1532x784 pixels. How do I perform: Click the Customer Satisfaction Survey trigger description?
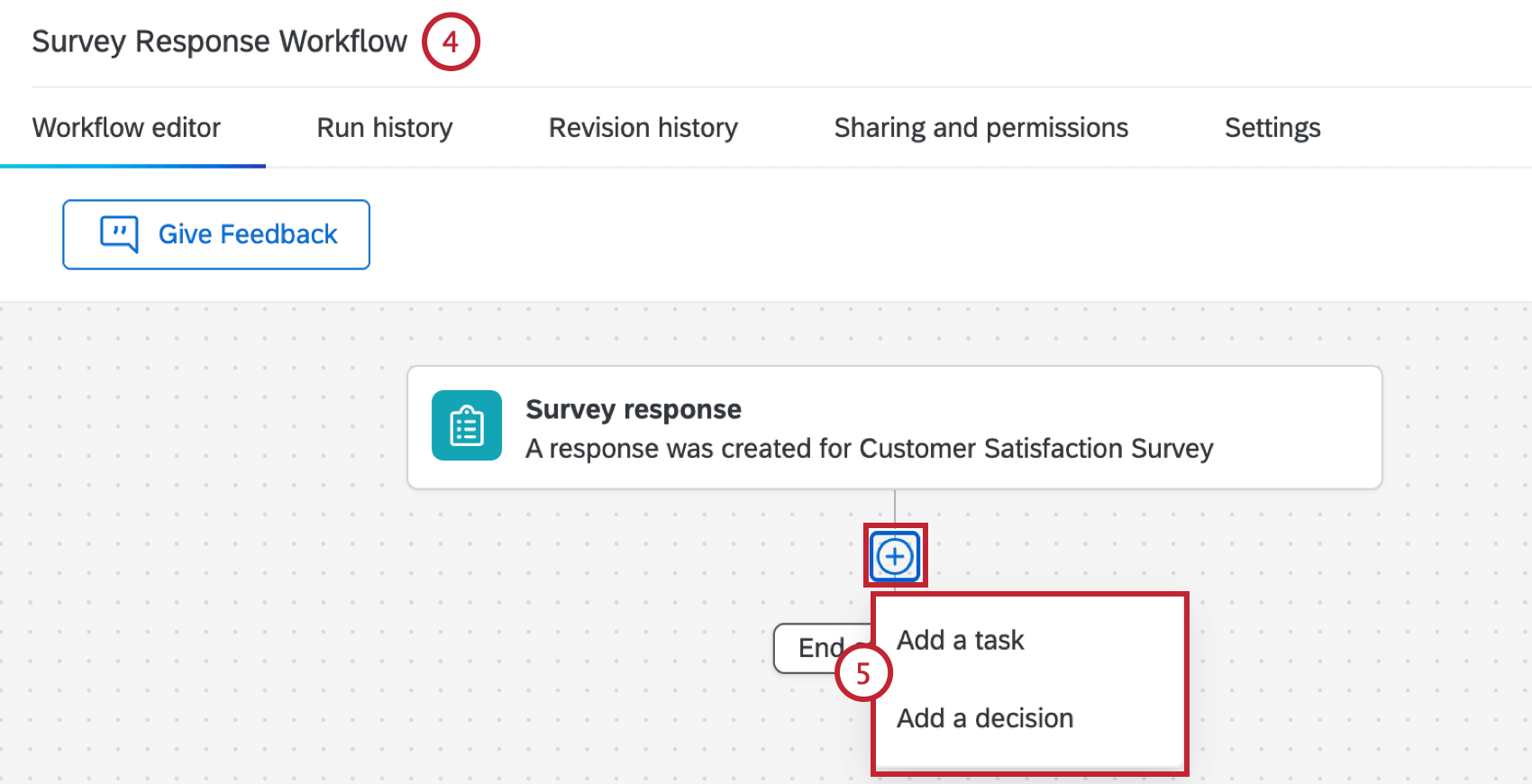point(870,449)
